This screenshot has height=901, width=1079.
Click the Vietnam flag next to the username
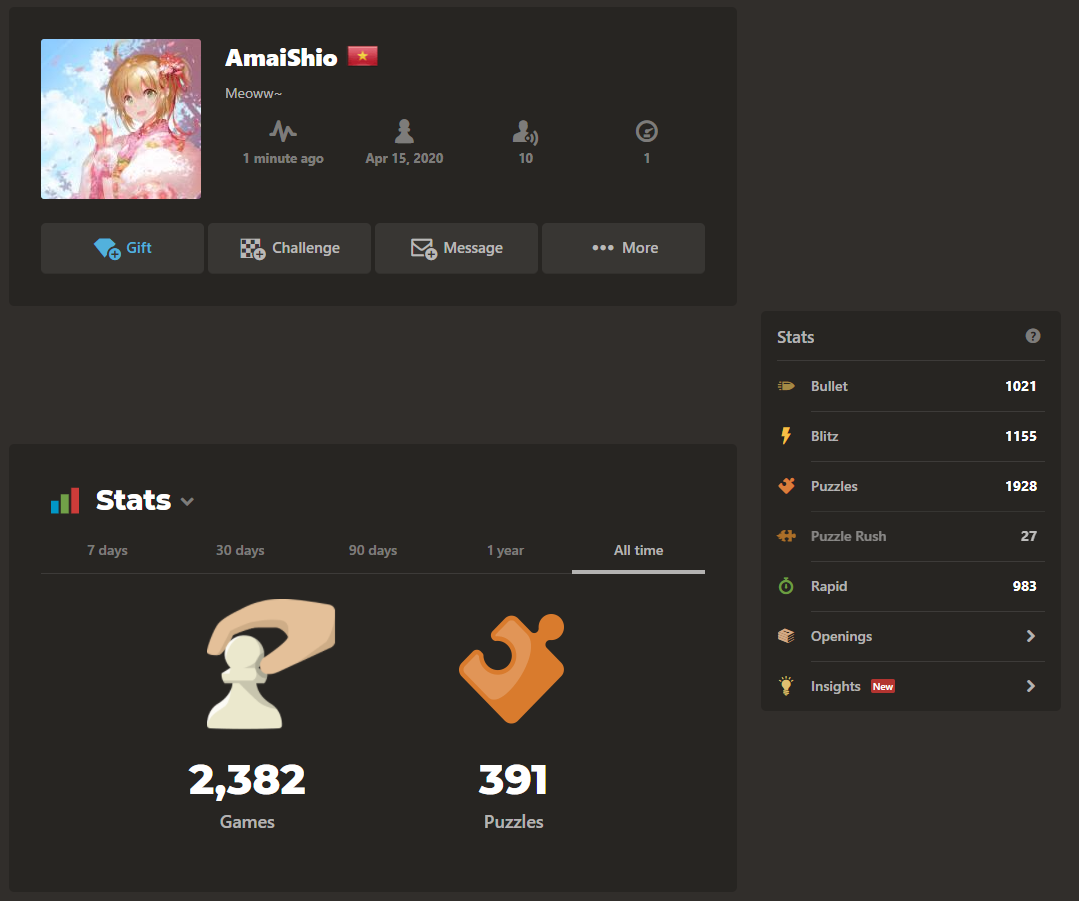(x=363, y=56)
